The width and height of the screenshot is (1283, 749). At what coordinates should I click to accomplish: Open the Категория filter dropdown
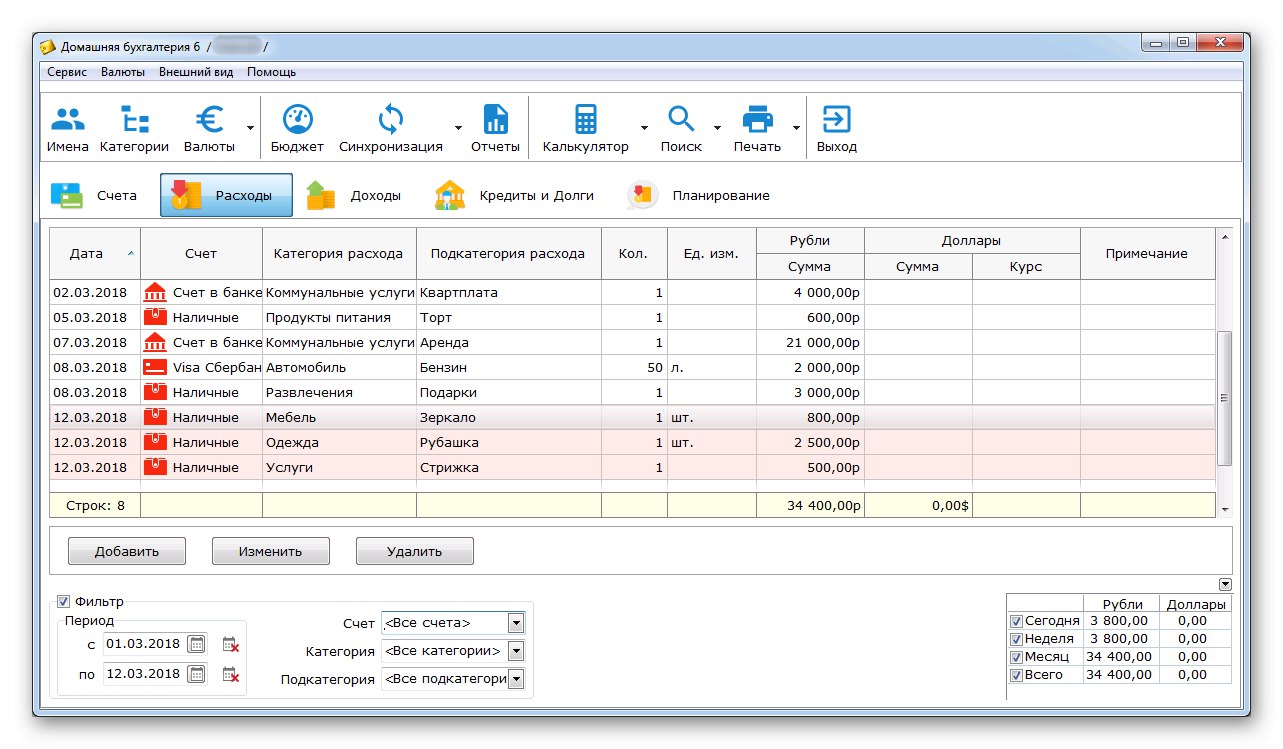[x=516, y=652]
